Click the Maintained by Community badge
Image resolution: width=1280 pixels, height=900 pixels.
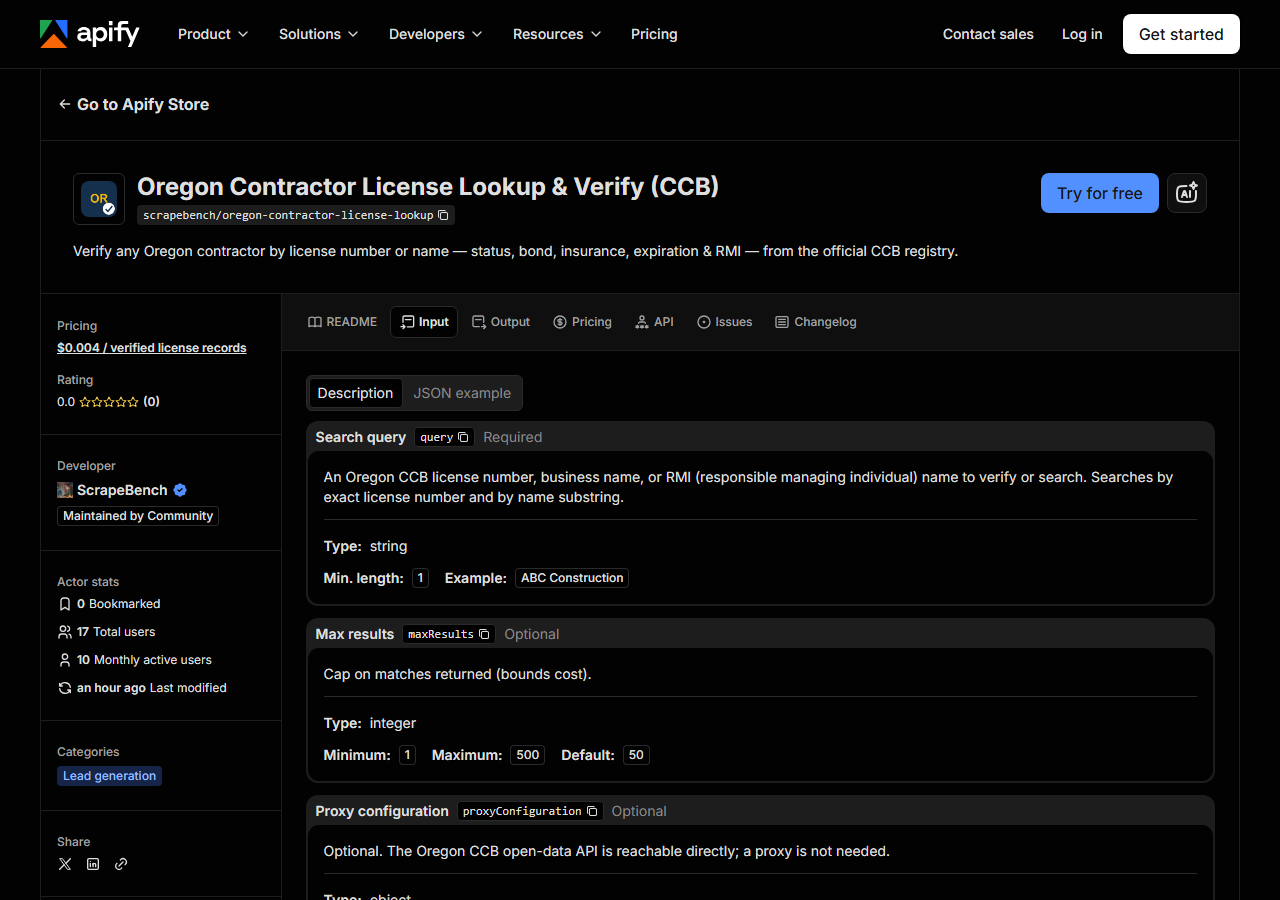pos(138,516)
